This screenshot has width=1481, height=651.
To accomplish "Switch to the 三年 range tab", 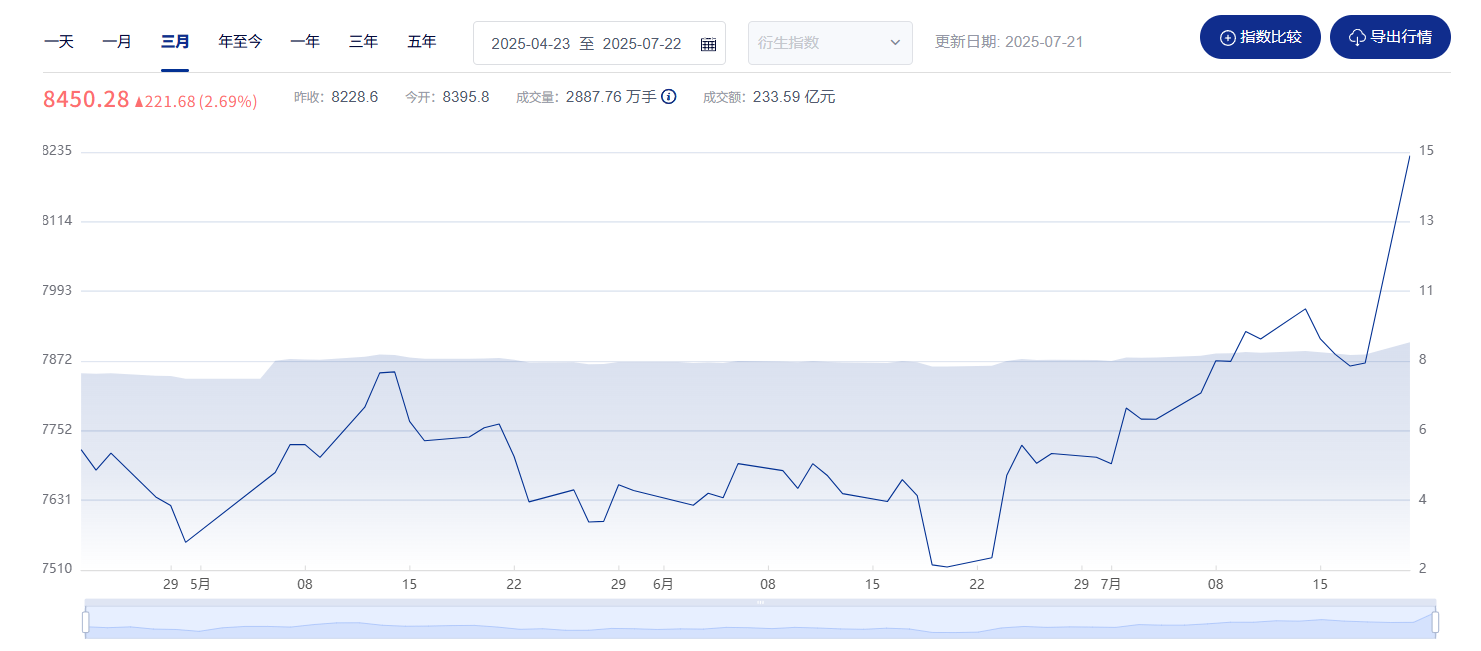I will coord(363,42).
